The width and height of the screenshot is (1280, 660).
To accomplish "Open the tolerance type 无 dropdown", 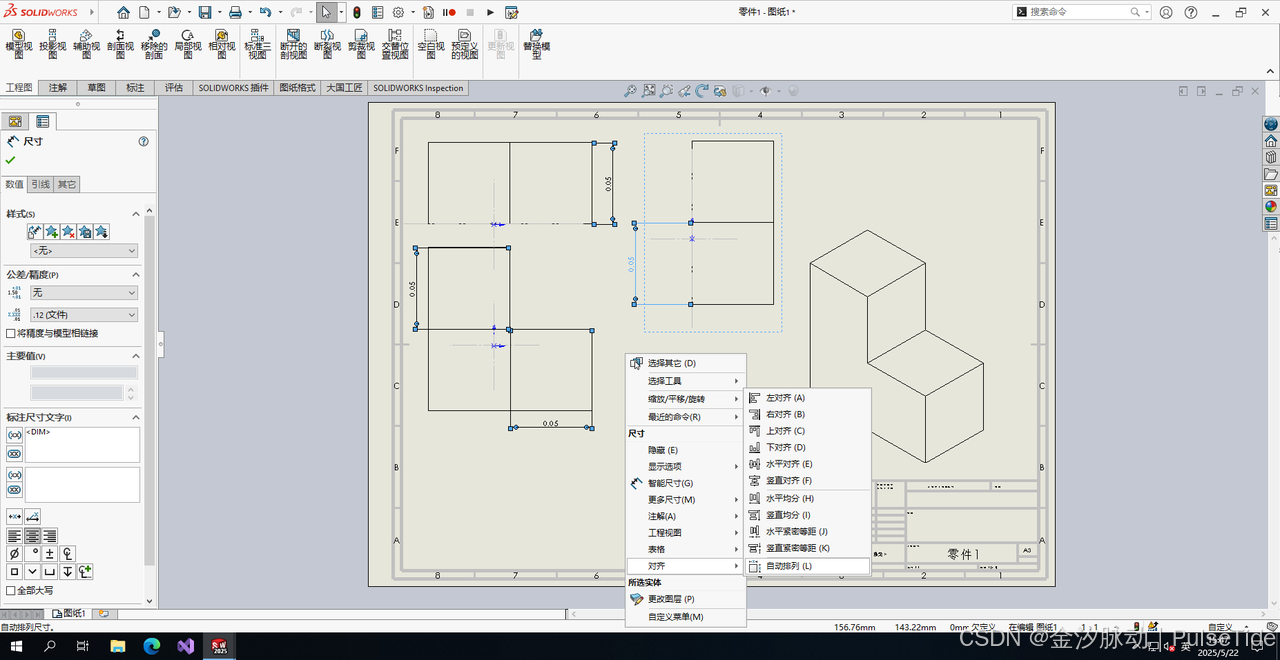I will [84, 292].
